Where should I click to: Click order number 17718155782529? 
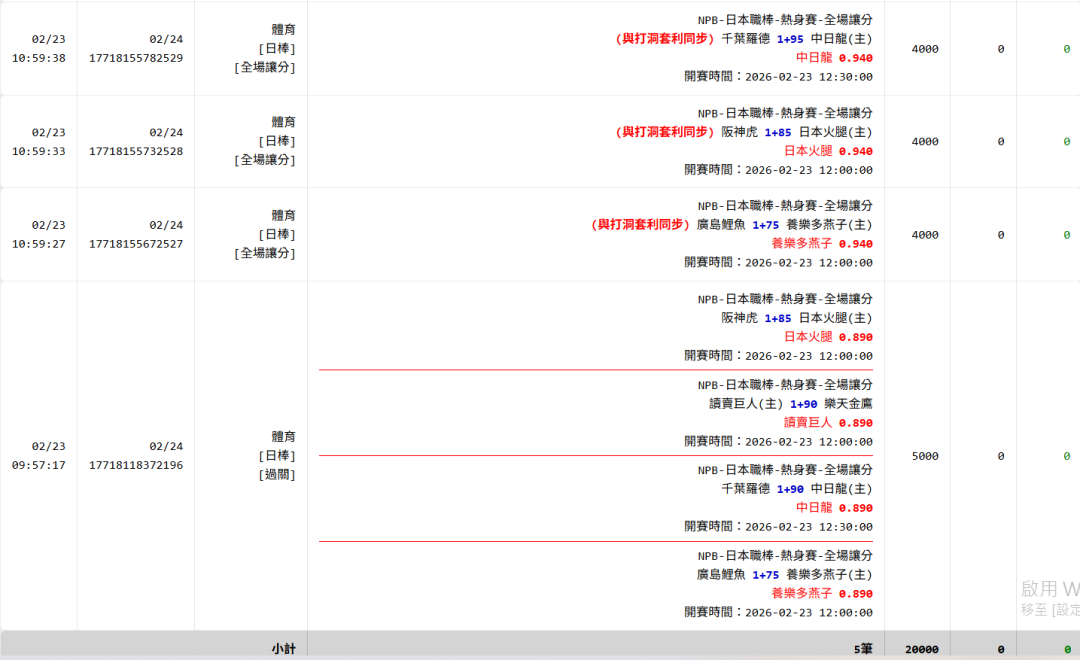click(136, 58)
